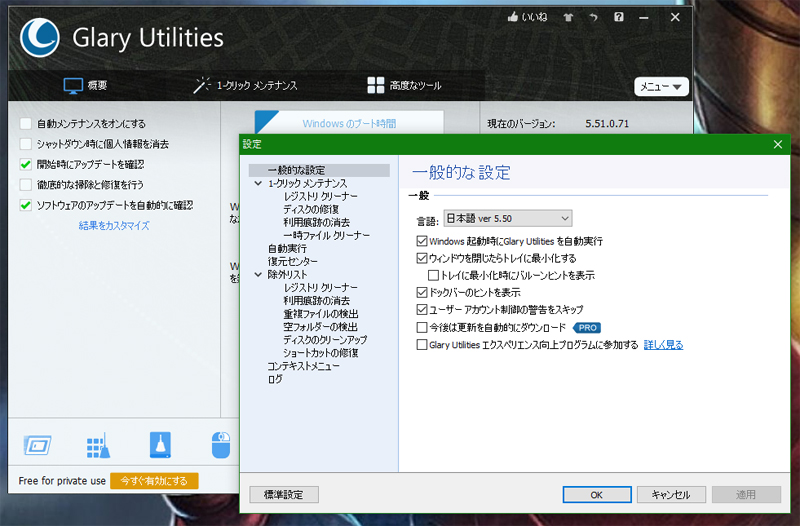Check エクスペリエンス向上プログラムに参加する box
This screenshot has width=800, height=526.
(x=422, y=345)
